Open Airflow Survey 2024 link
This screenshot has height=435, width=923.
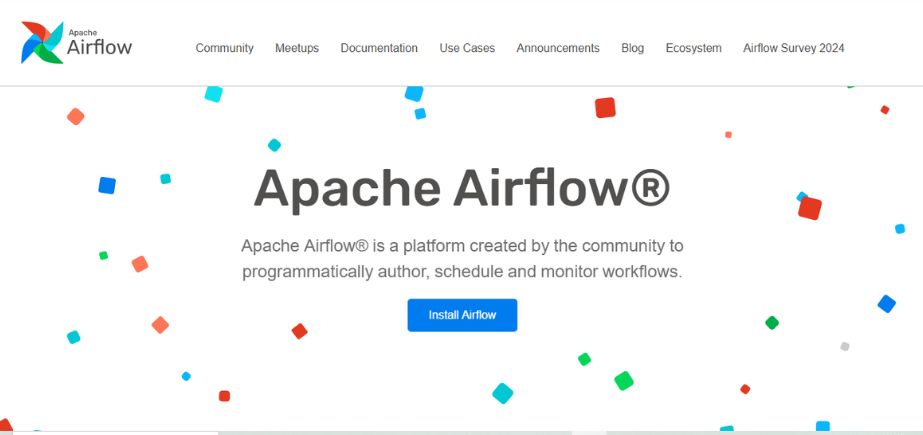793,48
